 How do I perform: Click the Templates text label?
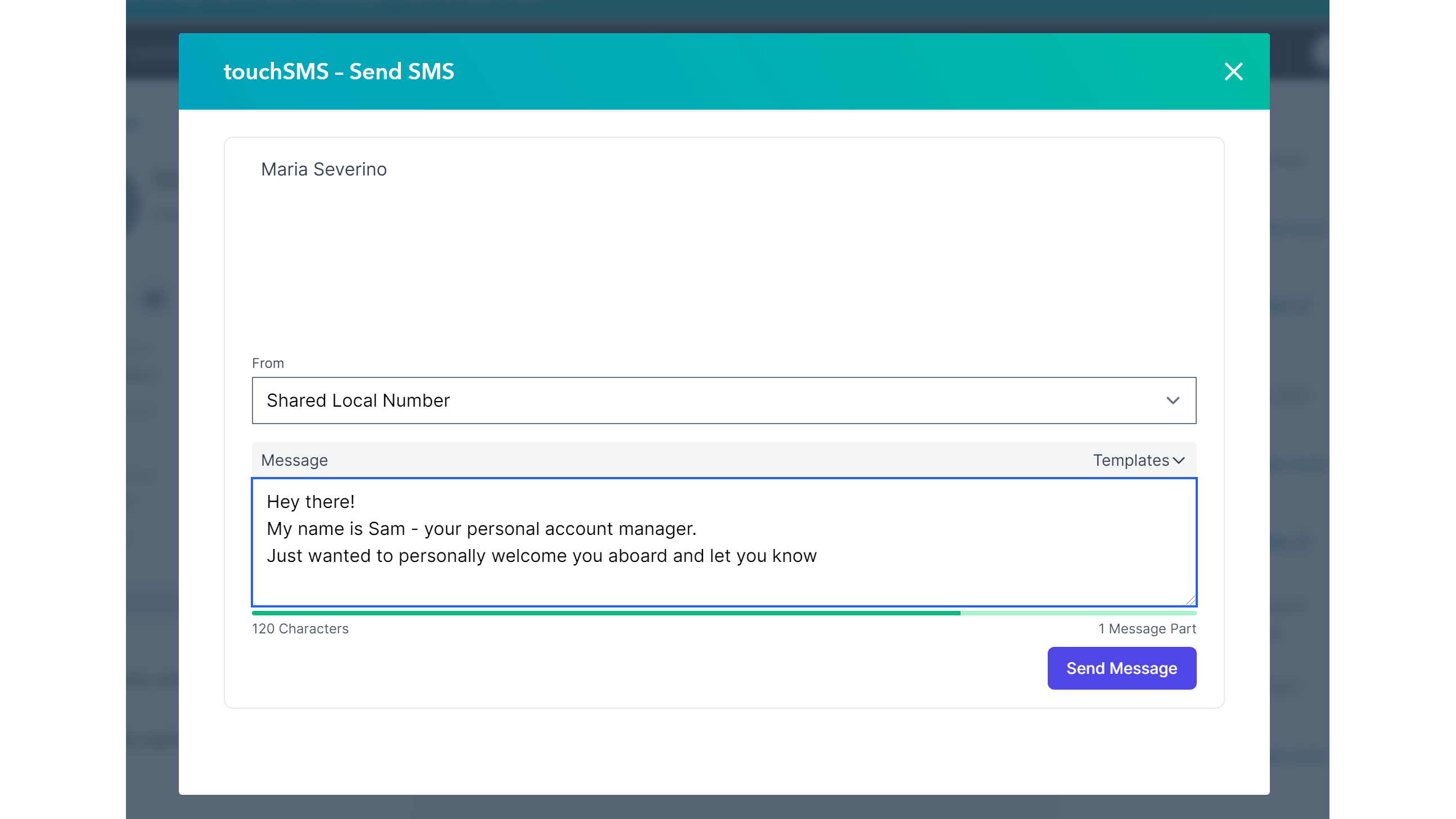[x=1130, y=460]
